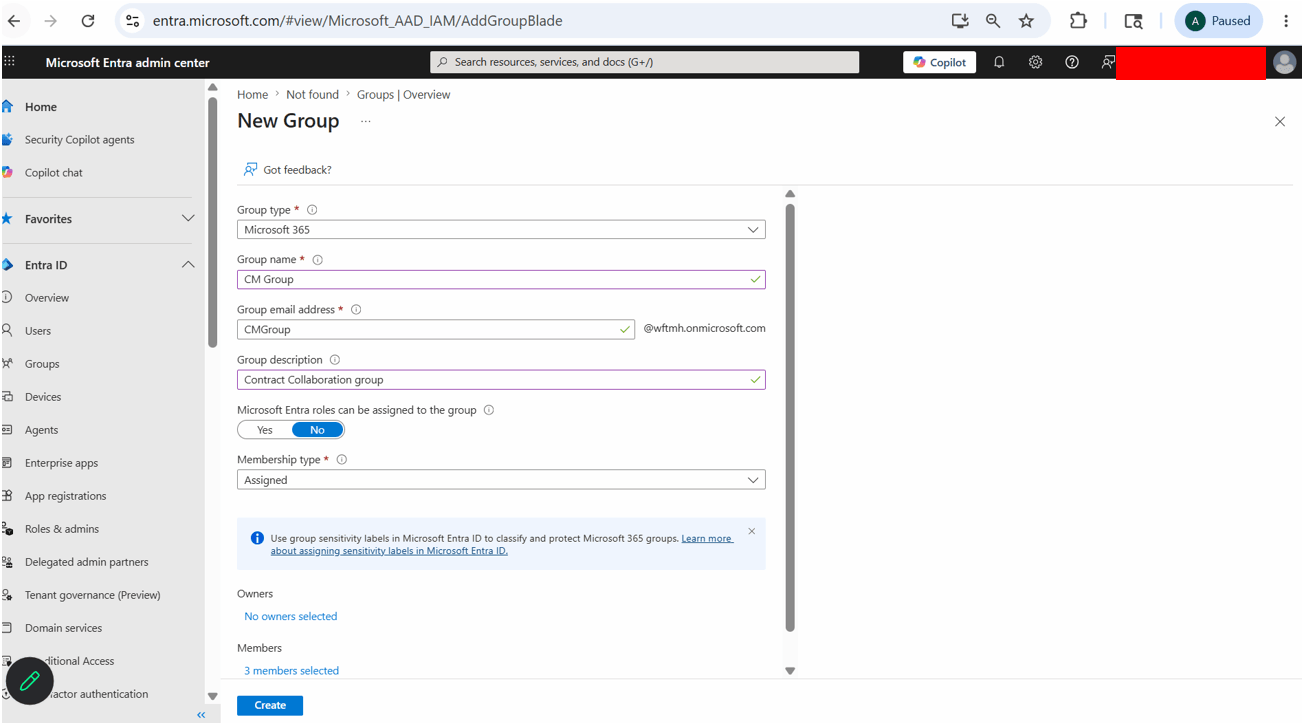The height and width of the screenshot is (723, 1303).
Task: Click the form's vertical scrollbar
Action: click(790, 418)
